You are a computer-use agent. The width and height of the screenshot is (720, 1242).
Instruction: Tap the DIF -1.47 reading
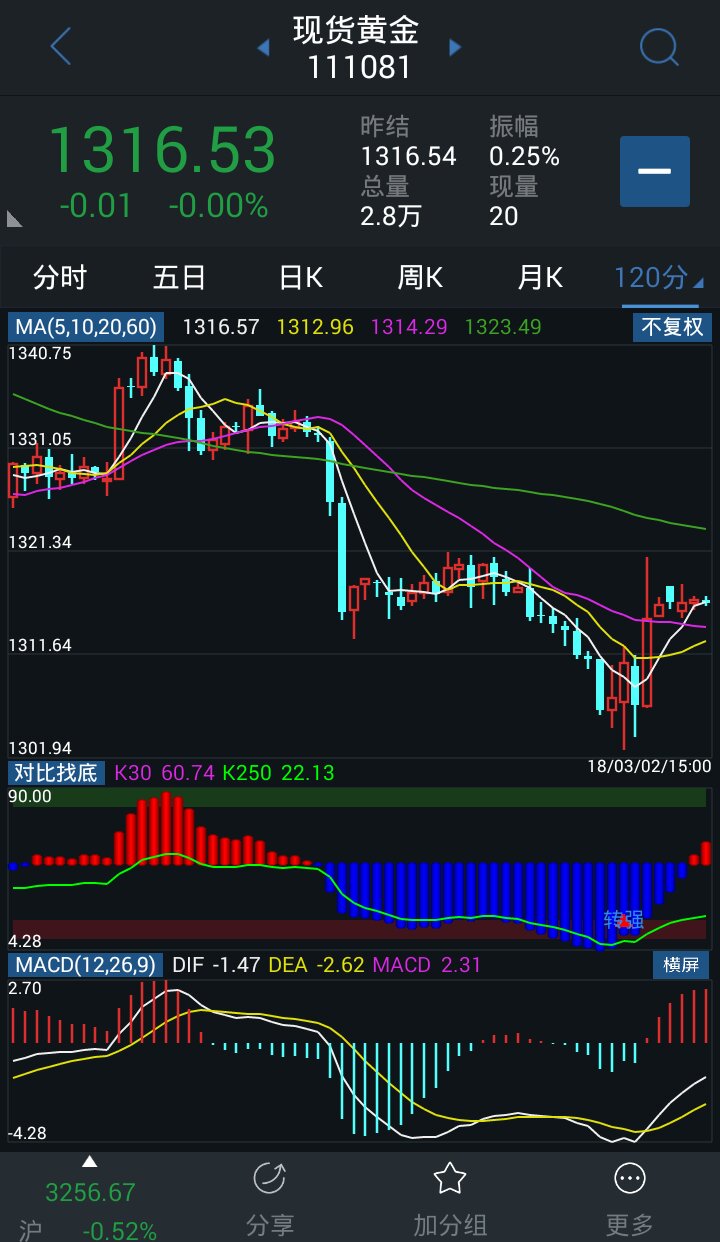click(216, 965)
